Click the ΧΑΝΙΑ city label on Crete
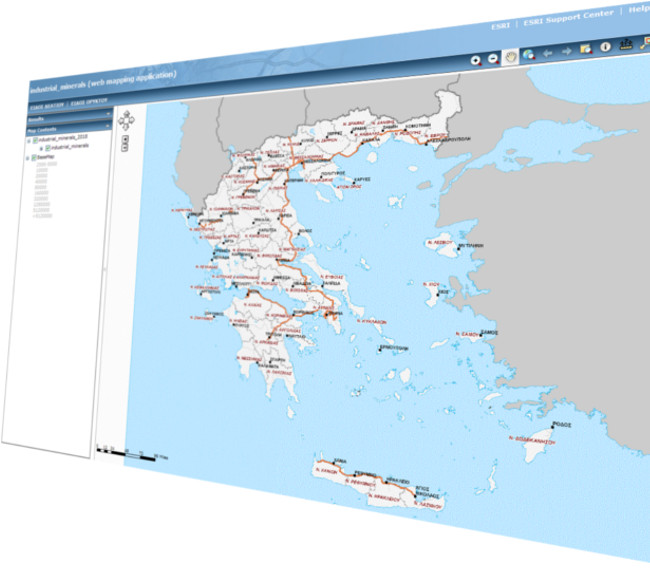This screenshot has height=568, width=650. (x=340, y=461)
